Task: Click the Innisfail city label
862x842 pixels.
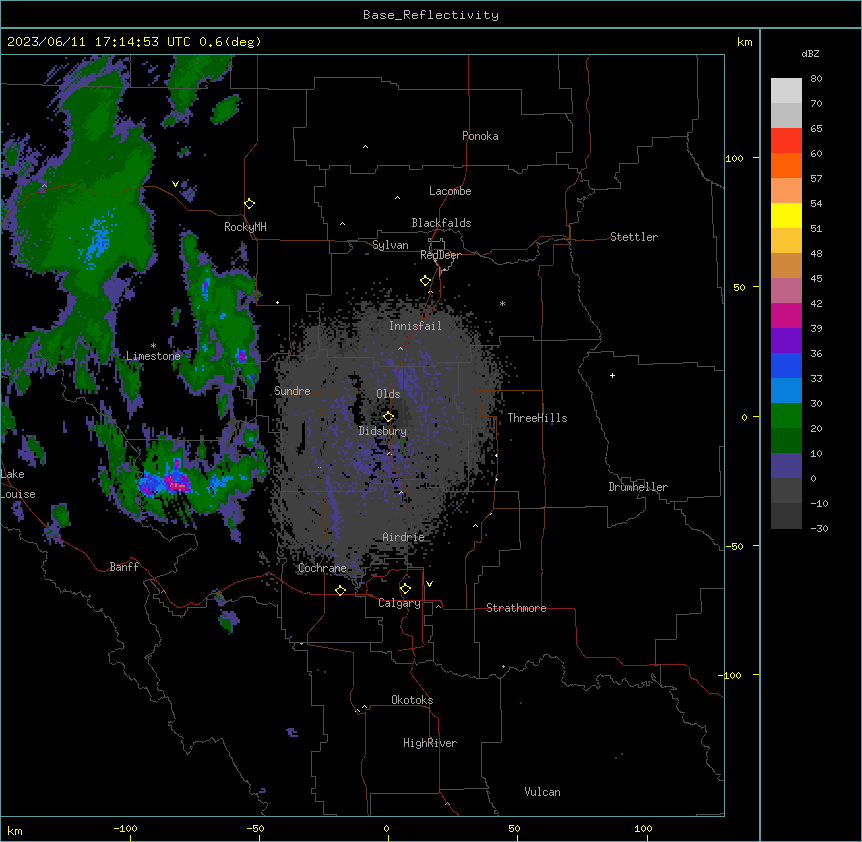Action: coord(415,326)
